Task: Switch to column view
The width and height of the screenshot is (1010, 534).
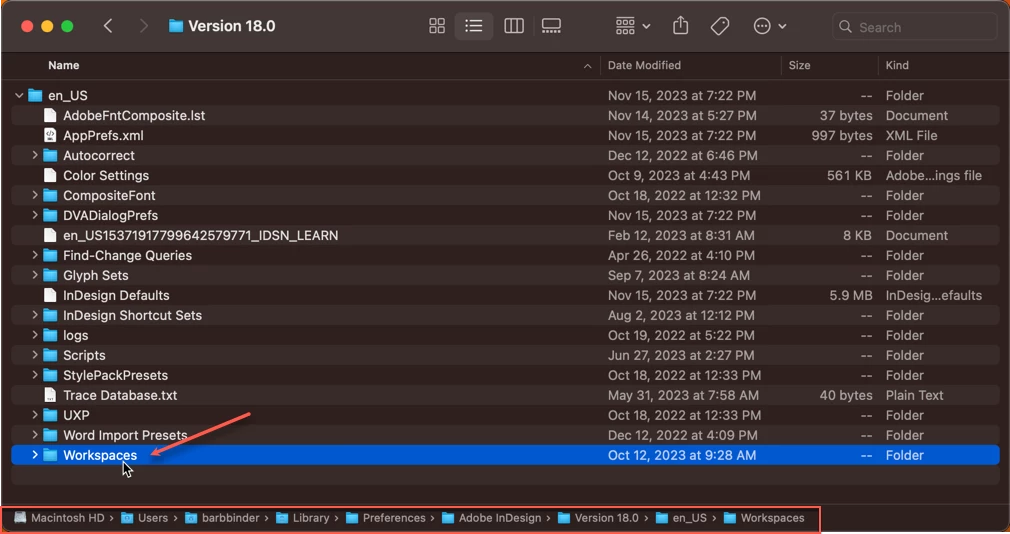Action: (x=513, y=26)
